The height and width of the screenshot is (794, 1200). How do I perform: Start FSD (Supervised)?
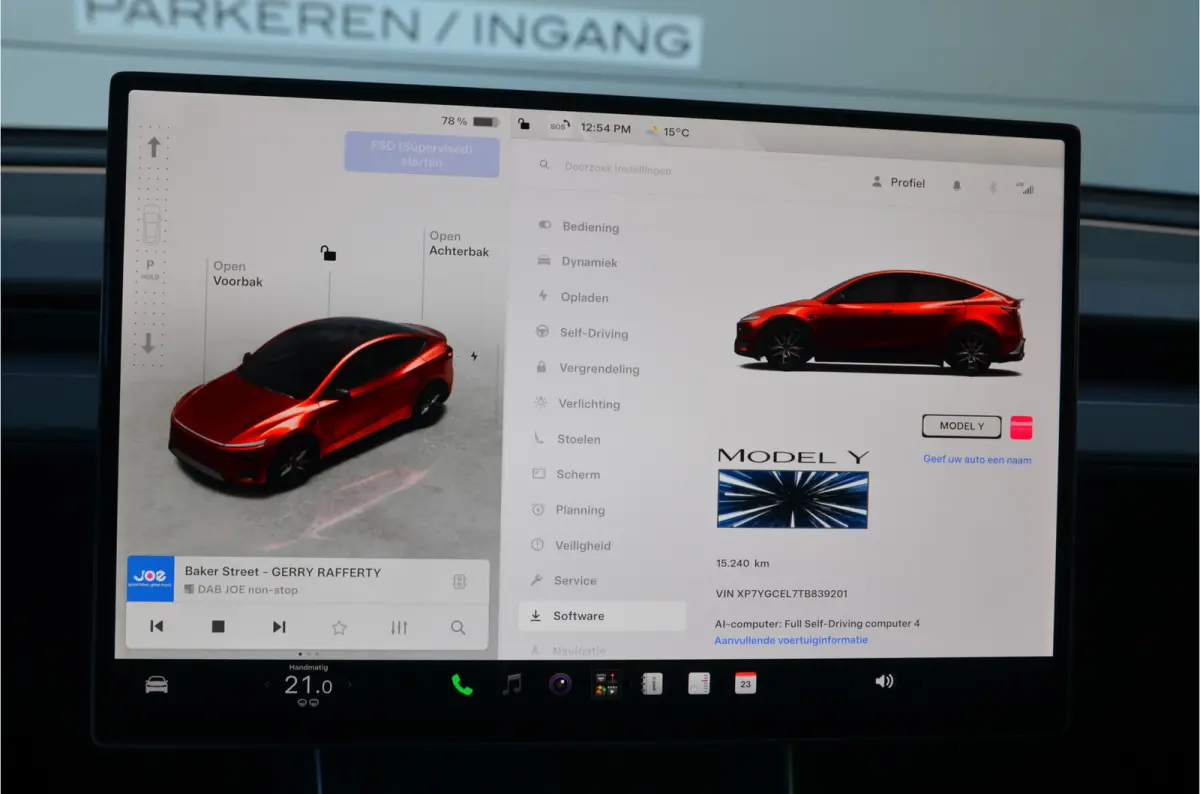[422, 154]
